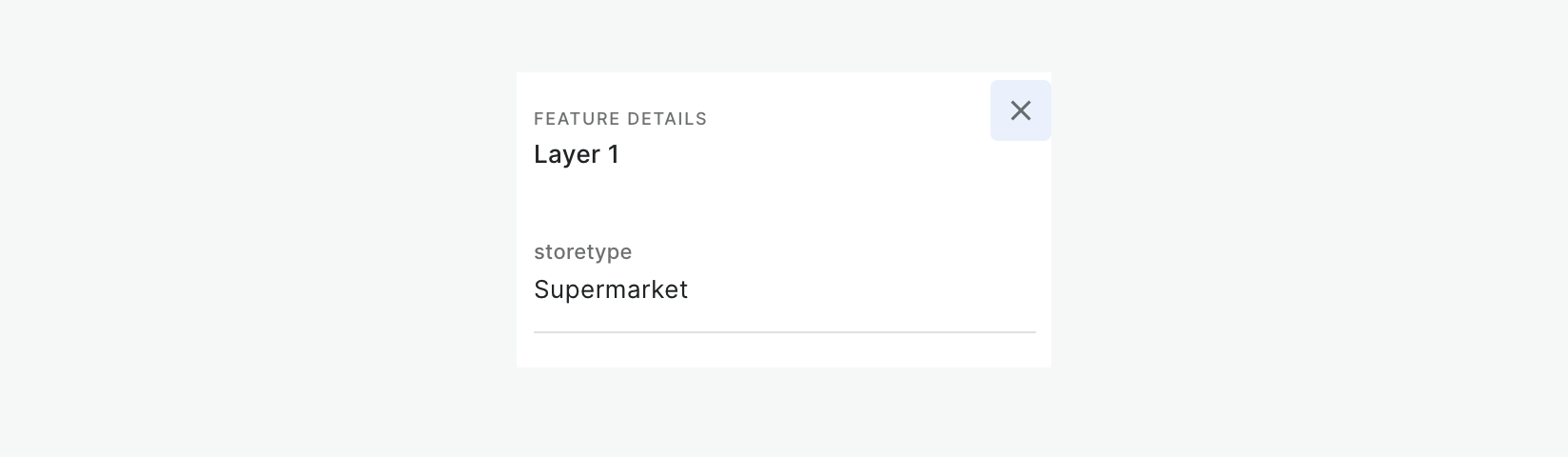
Task: Click the storetype attribute label
Action: 582,252
